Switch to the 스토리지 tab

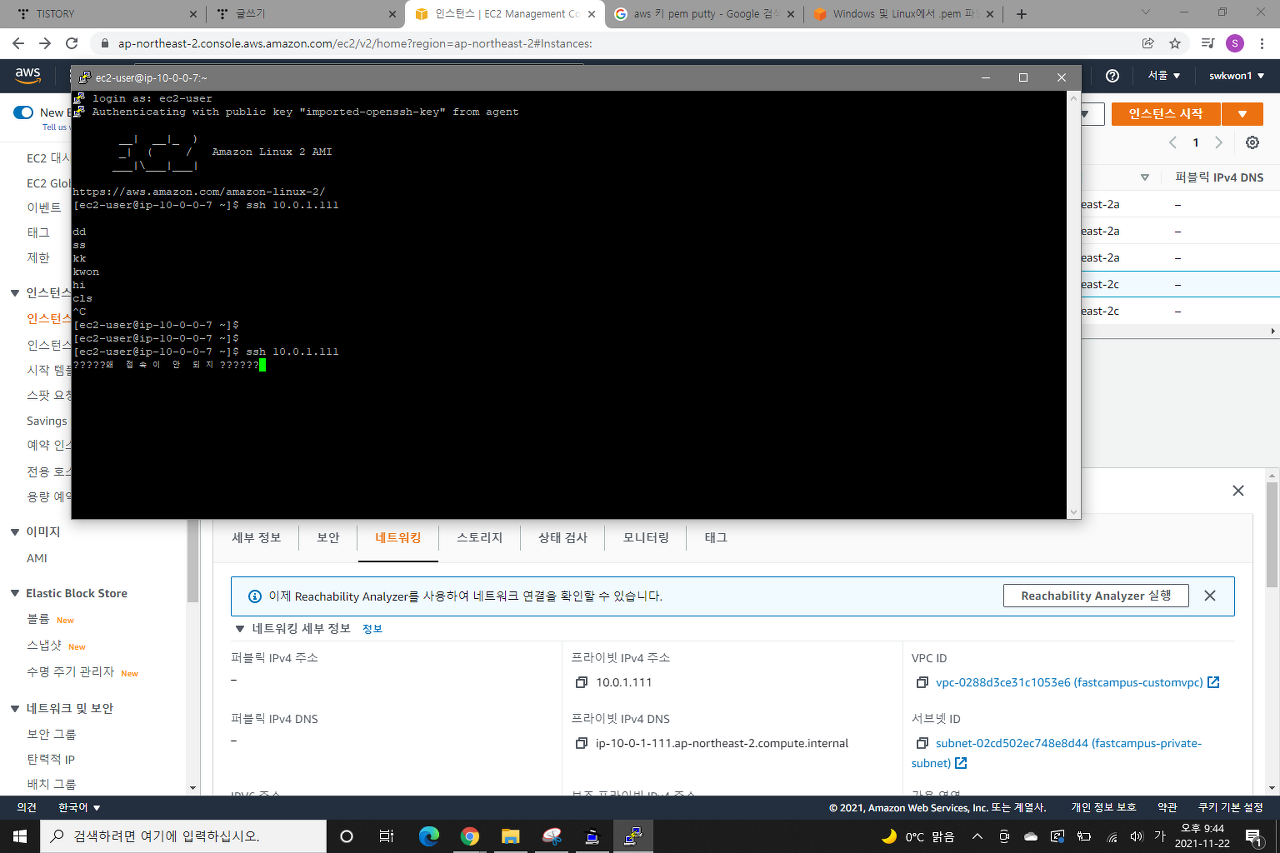[480, 537]
